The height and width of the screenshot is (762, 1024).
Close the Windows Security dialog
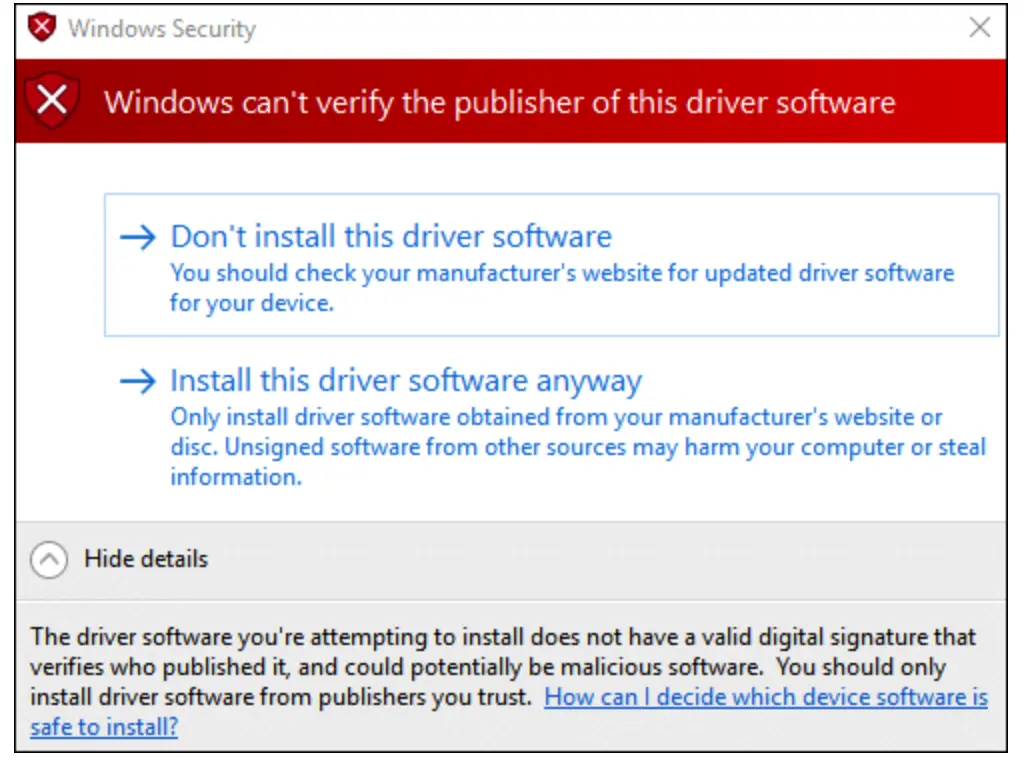980,27
